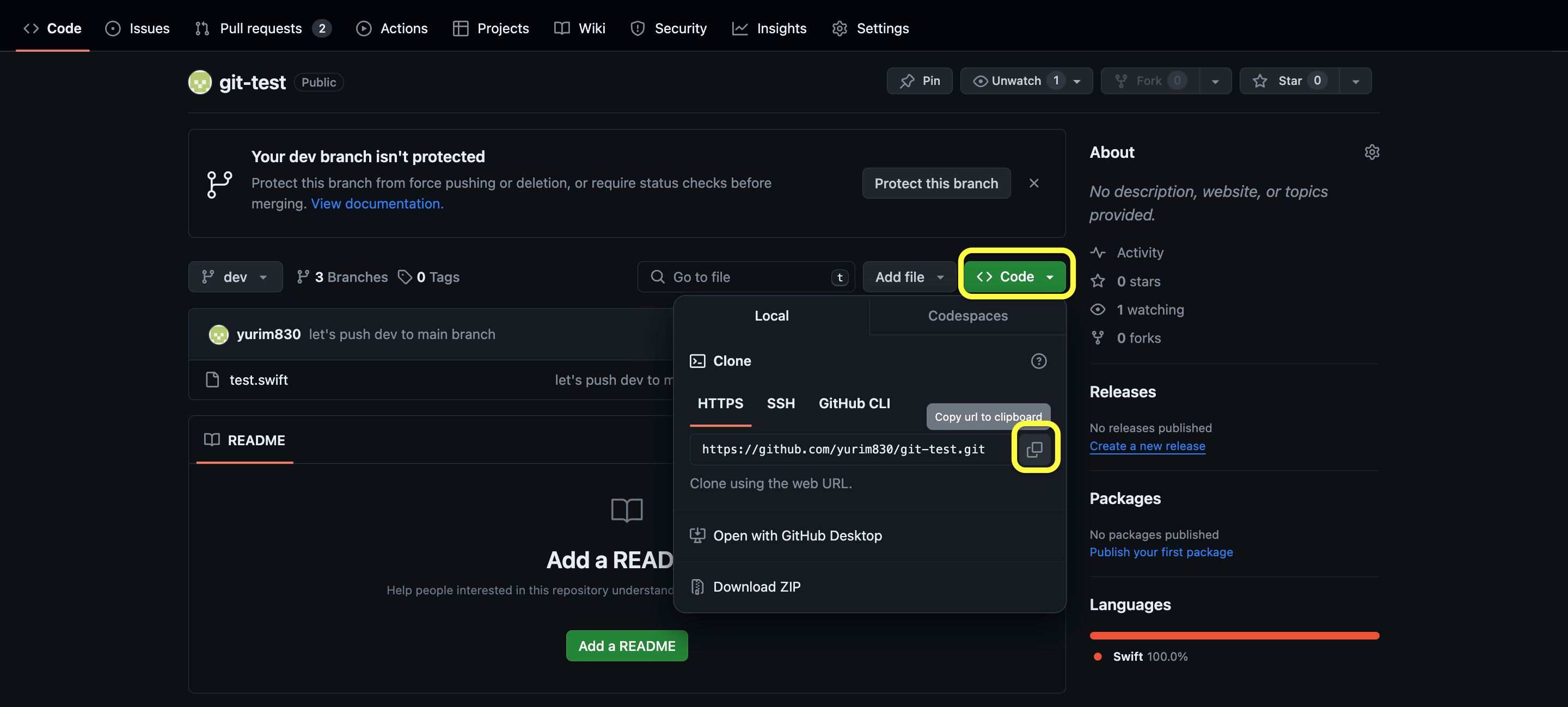Click yurim830 avatar in commit row
This screenshot has height=707, width=1568.
click(218, 334)
